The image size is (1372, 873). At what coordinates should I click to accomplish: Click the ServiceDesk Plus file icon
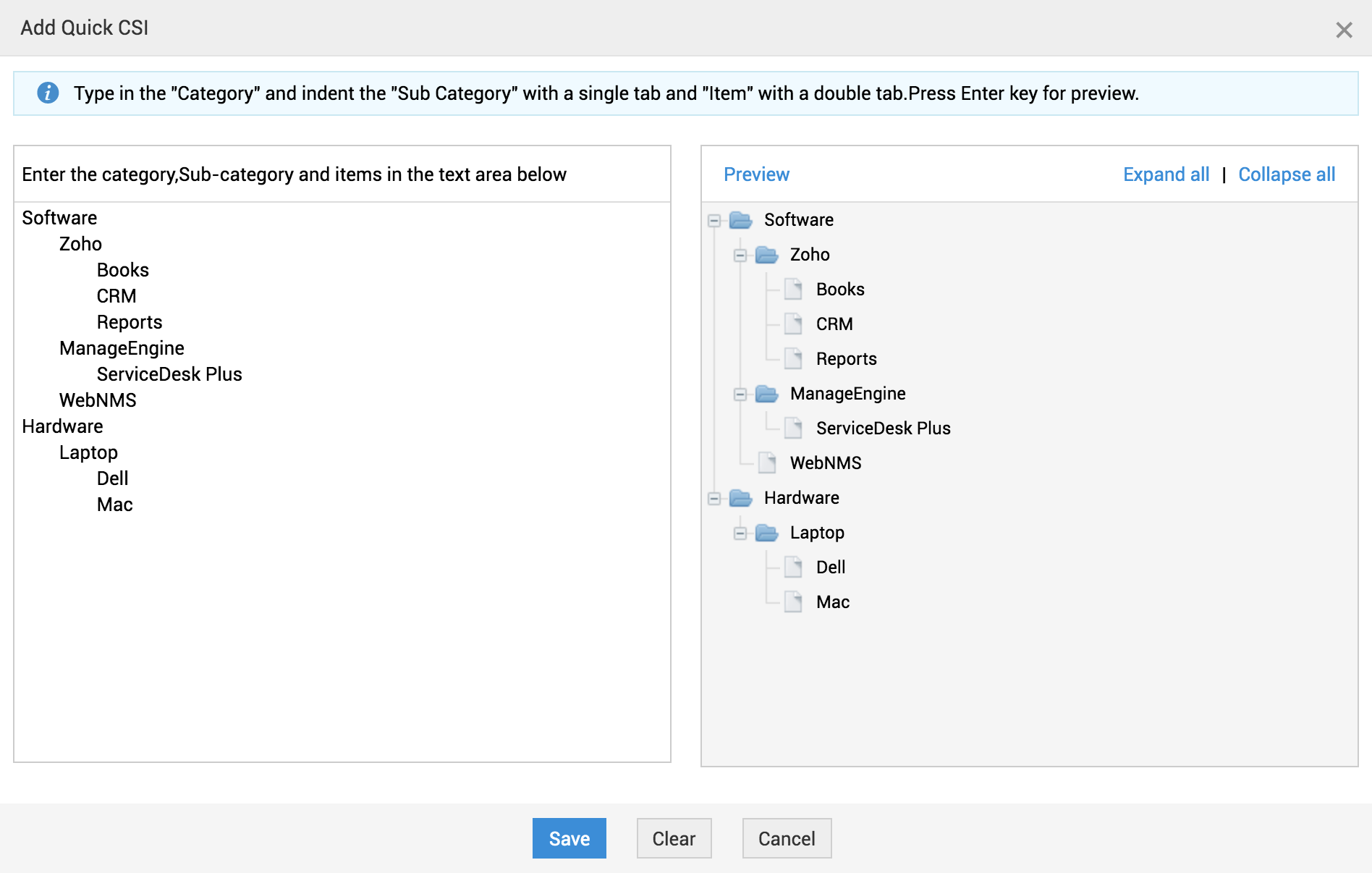794,429
